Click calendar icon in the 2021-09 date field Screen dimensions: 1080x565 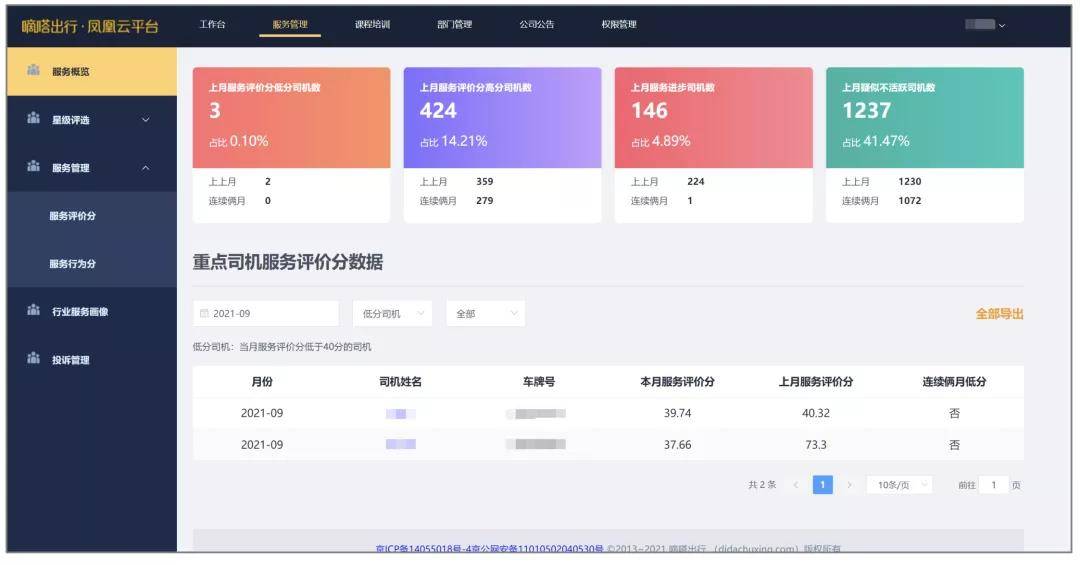point(204,314)
